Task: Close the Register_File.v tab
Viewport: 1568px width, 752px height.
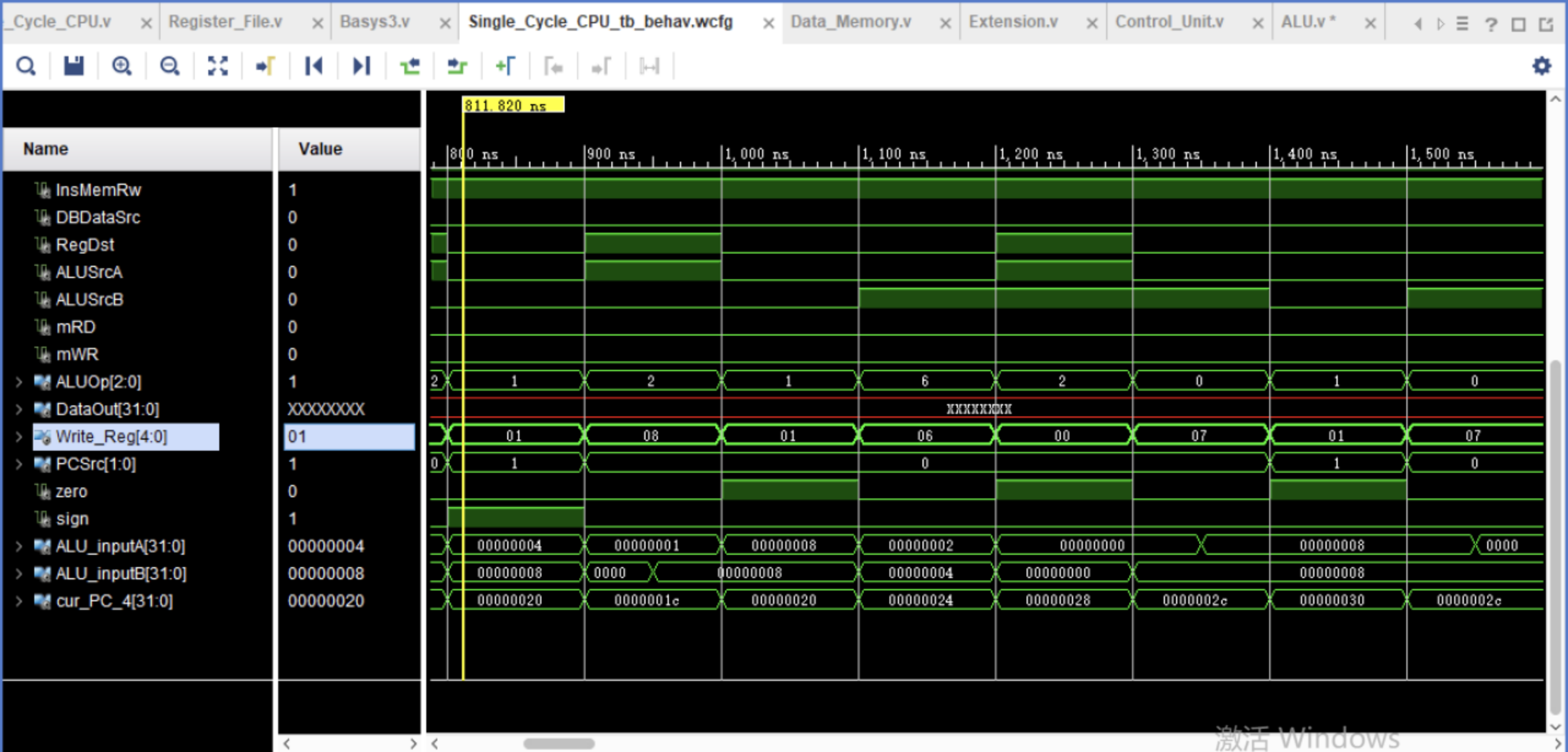Action: point(317,23)
